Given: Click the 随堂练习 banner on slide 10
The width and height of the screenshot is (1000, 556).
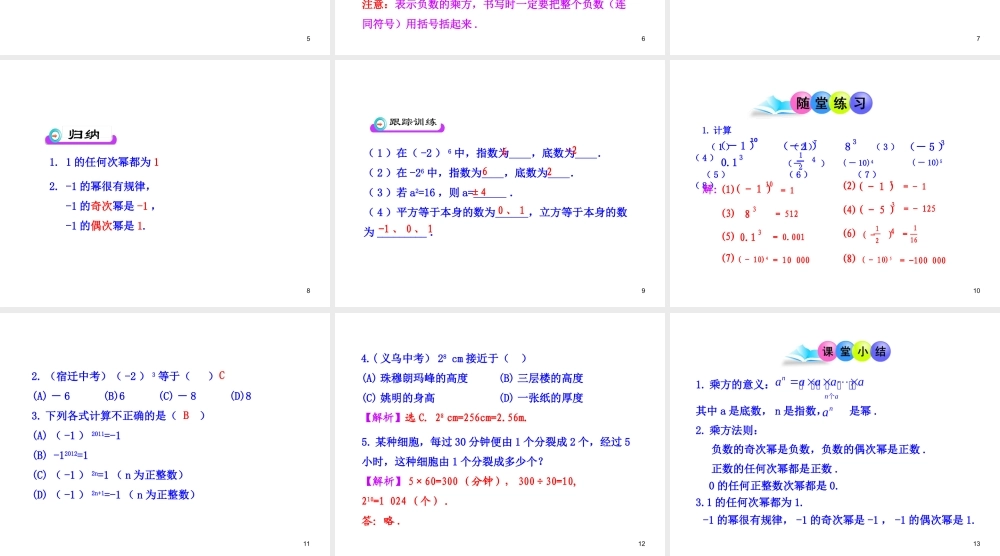Looking at the screenshot, I should 814,104.
